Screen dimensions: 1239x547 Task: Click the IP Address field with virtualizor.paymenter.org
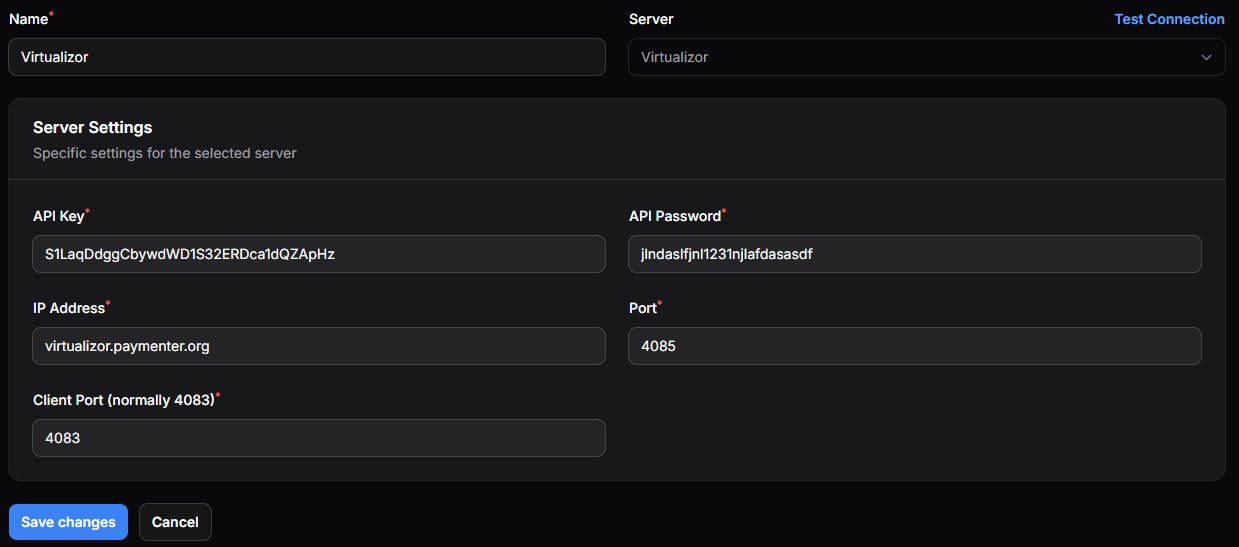(318, 346)
